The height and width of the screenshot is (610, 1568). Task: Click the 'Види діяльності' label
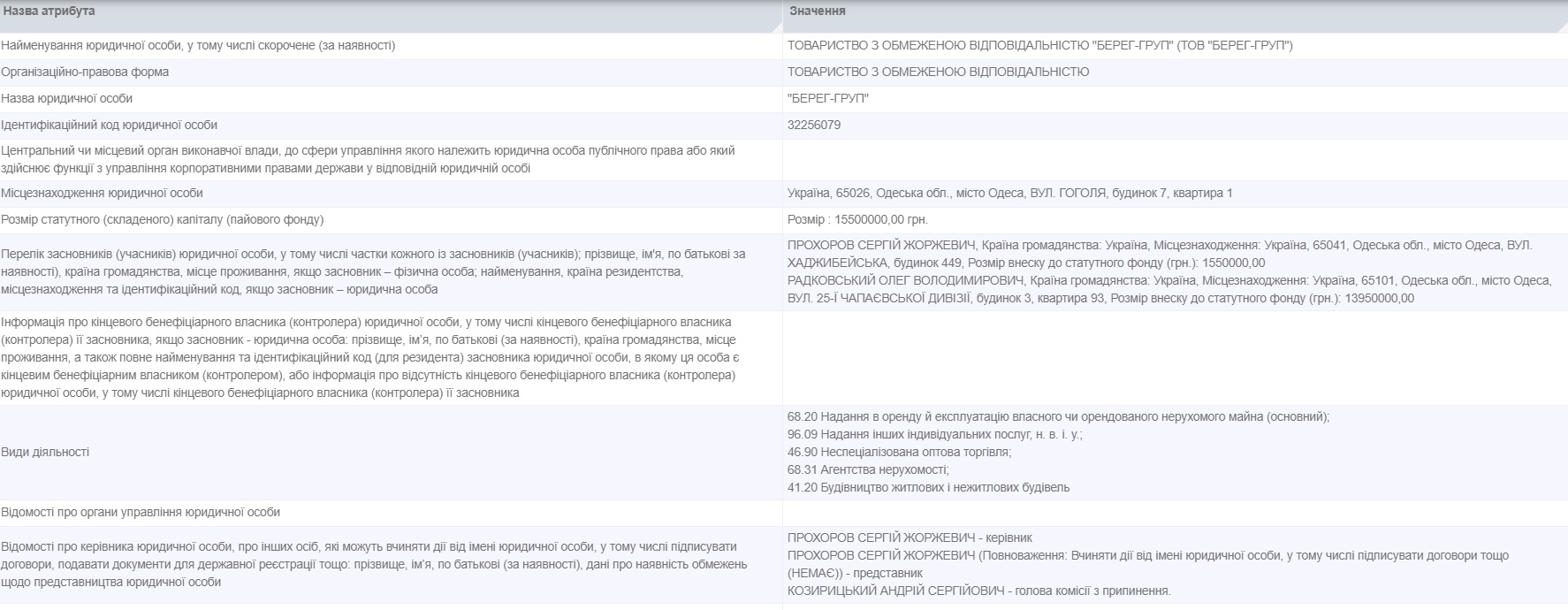pyautogui.click(x=45, y=452)
